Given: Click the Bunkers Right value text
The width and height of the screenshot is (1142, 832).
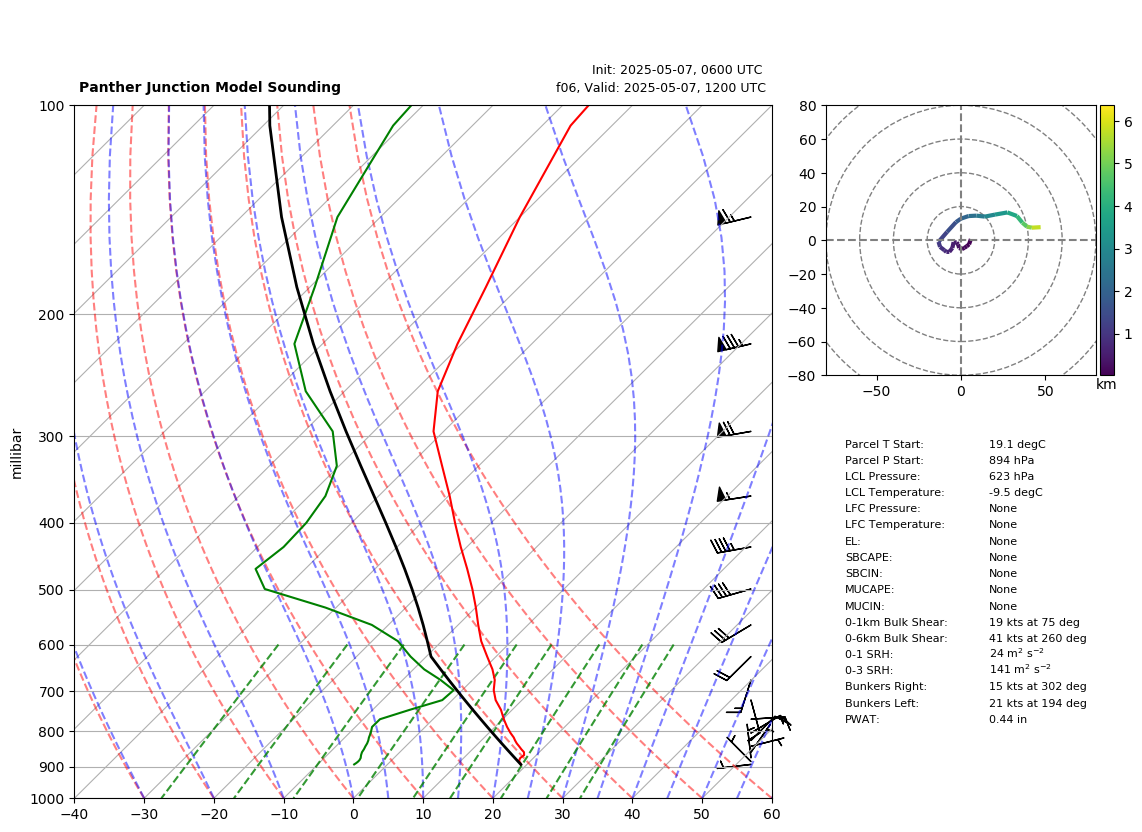Looking at the screenshot, I should (1037, 686).
